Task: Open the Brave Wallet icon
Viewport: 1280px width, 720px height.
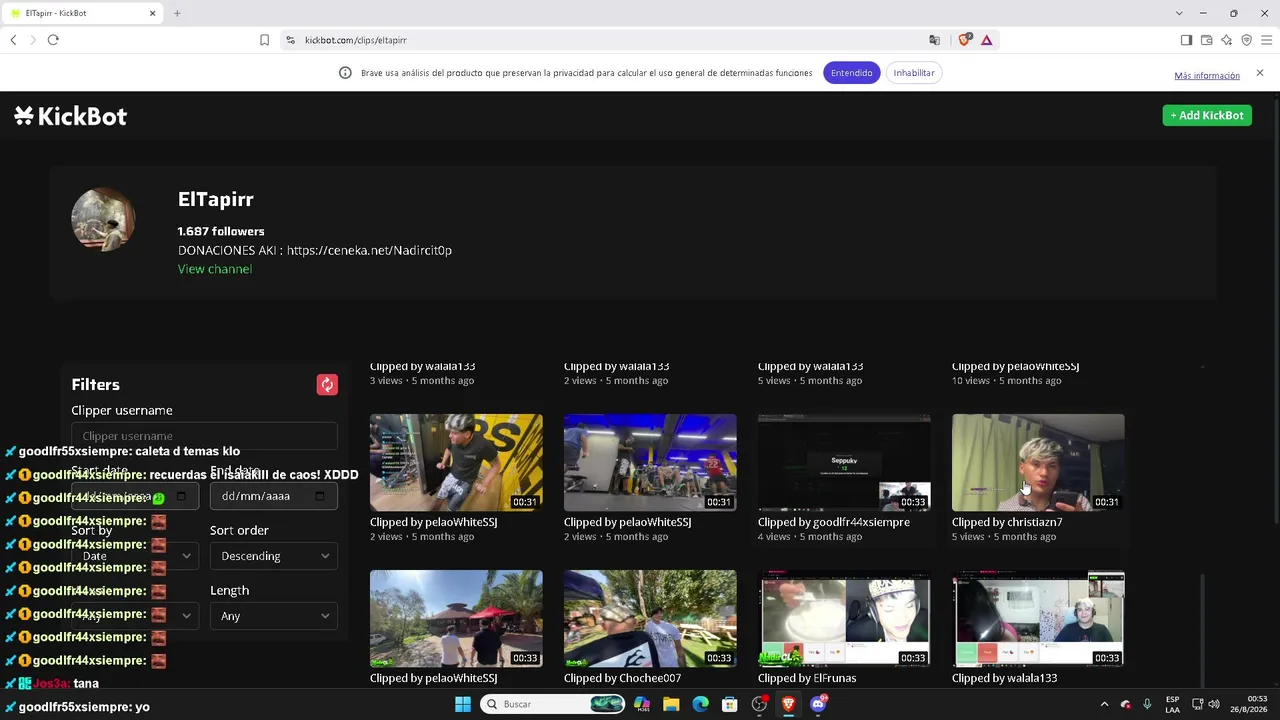Action: 1206,40
